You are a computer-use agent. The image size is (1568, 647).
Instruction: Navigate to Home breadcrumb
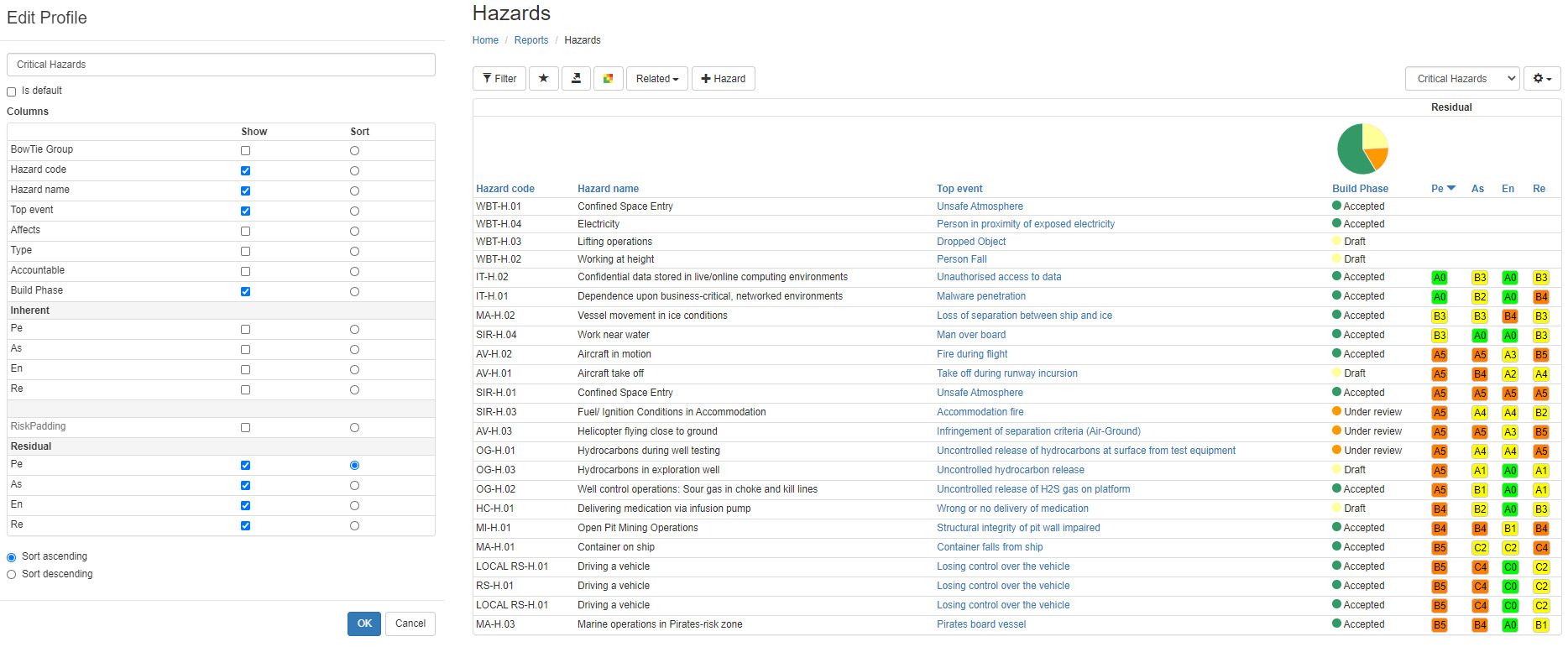coord(485,40)
